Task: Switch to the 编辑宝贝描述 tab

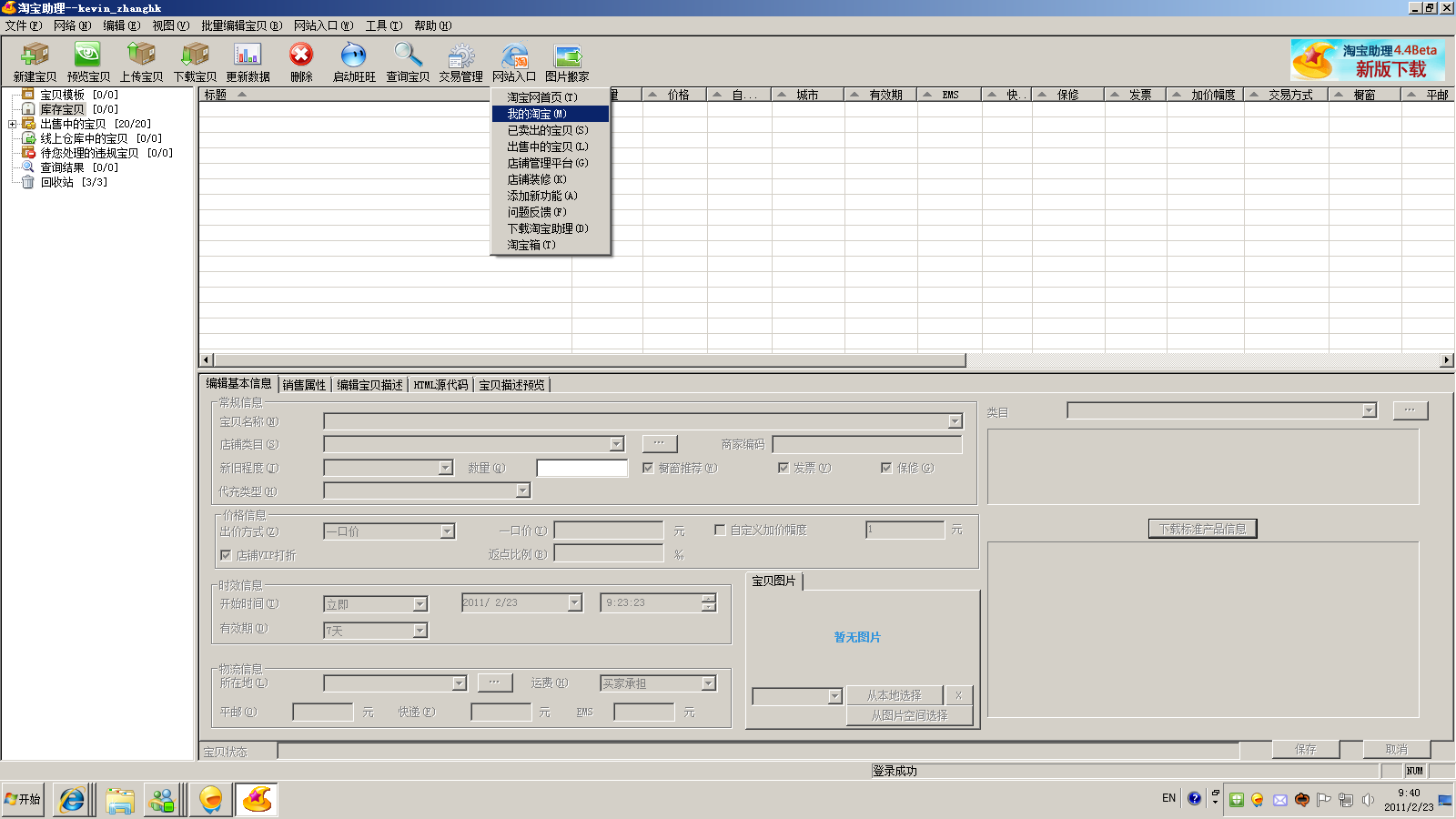Action: click(x=369, y=385)
